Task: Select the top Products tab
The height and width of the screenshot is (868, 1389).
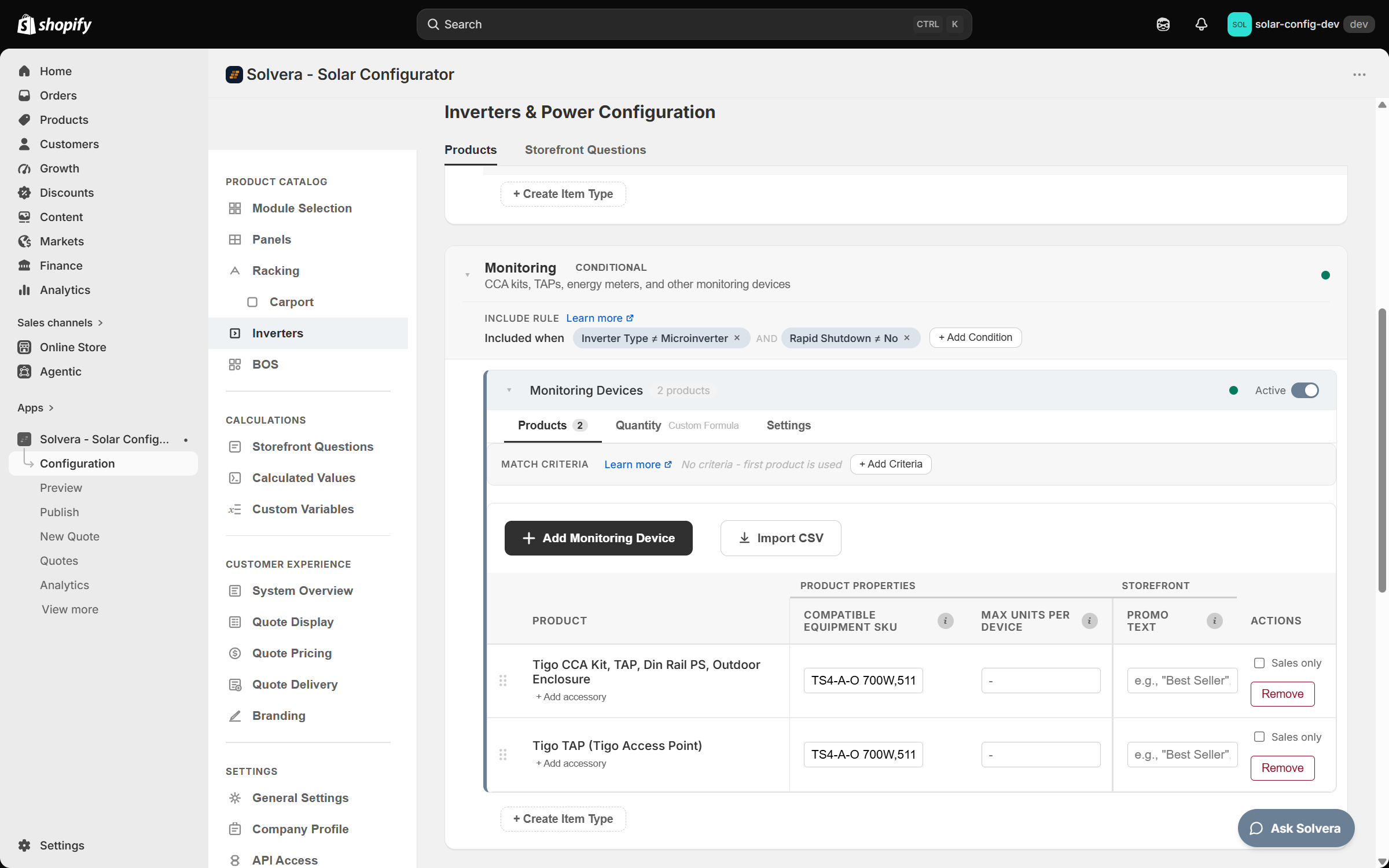Action: [471, 150]
